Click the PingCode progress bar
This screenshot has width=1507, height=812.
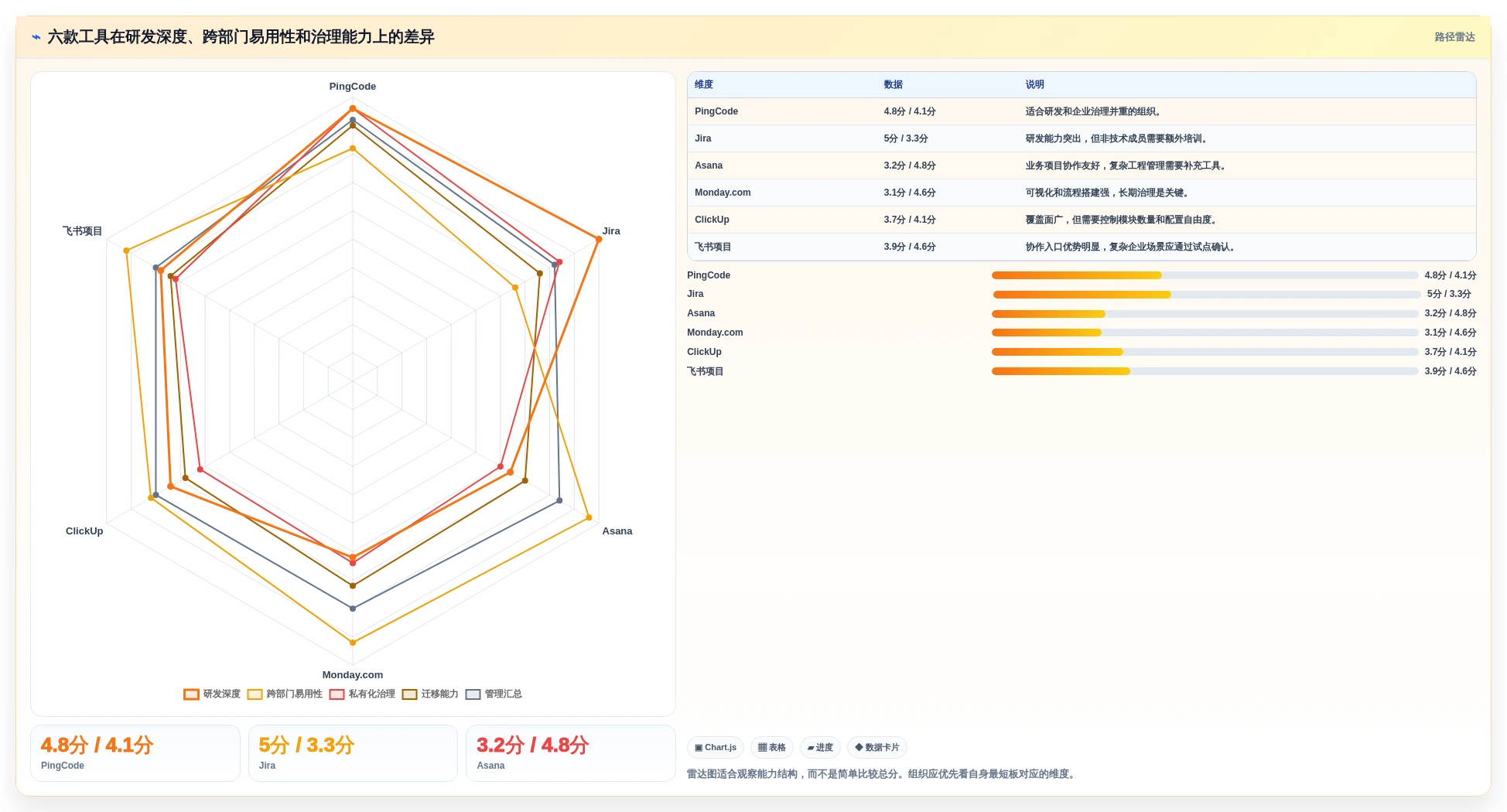pyautogui.click(x=1205, y=275)
